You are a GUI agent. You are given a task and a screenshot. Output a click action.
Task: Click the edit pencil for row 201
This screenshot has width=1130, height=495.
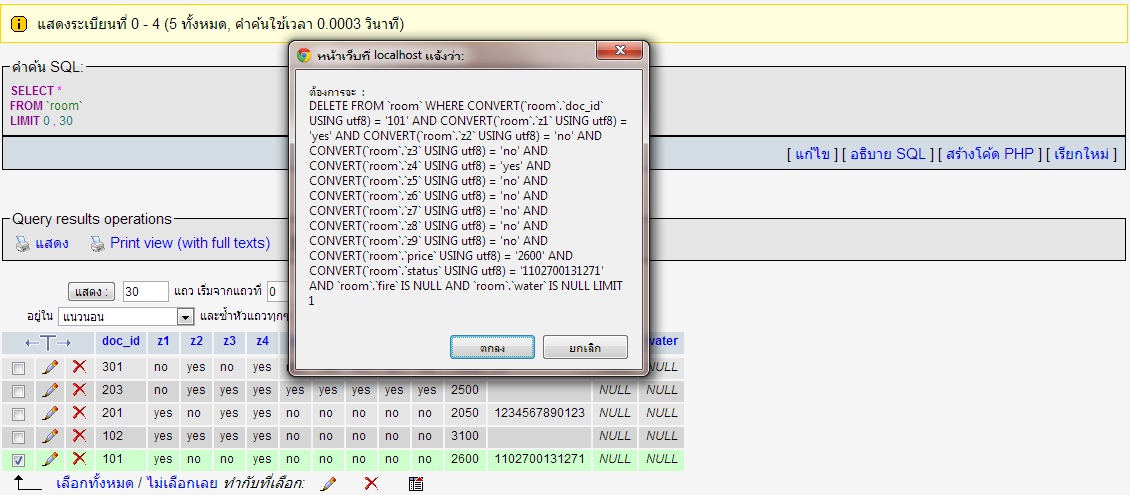[50, 413]
